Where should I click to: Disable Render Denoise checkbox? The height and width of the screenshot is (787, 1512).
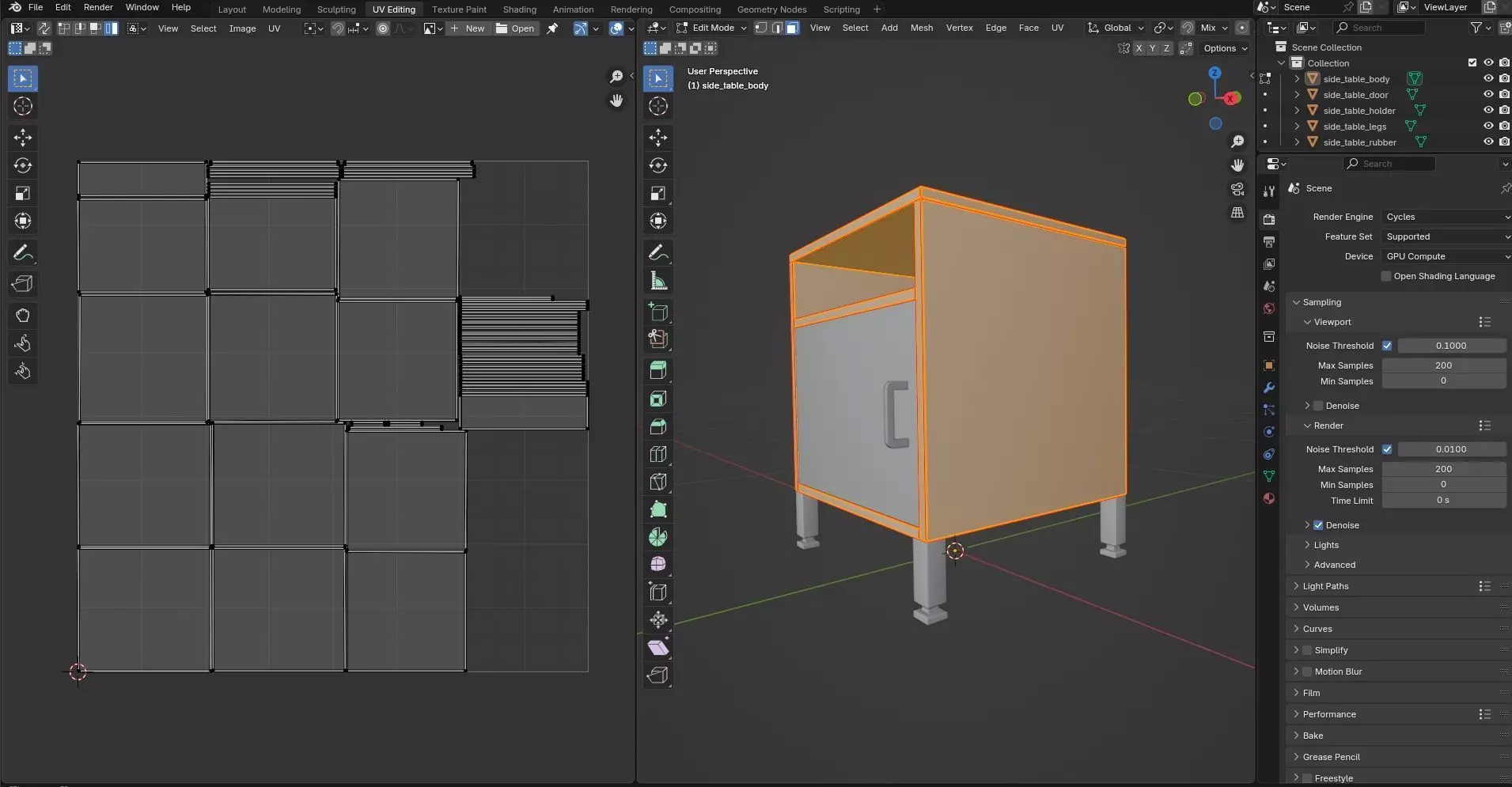[x=1318, y=525]
